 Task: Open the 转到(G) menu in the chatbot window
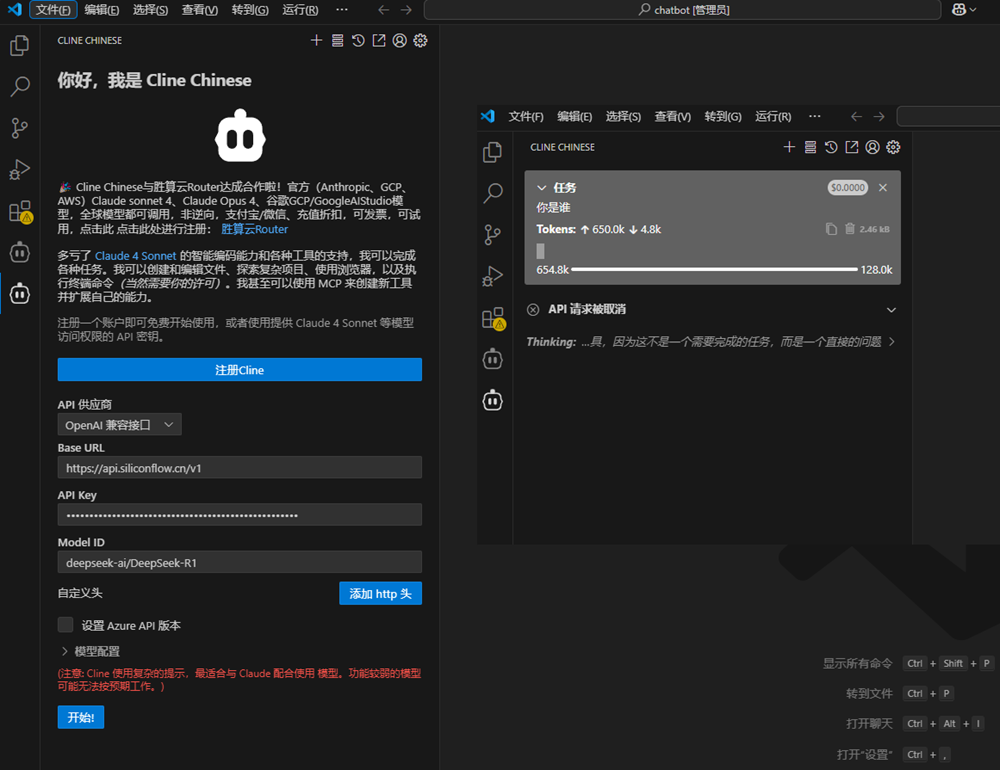tap(250, 10)
